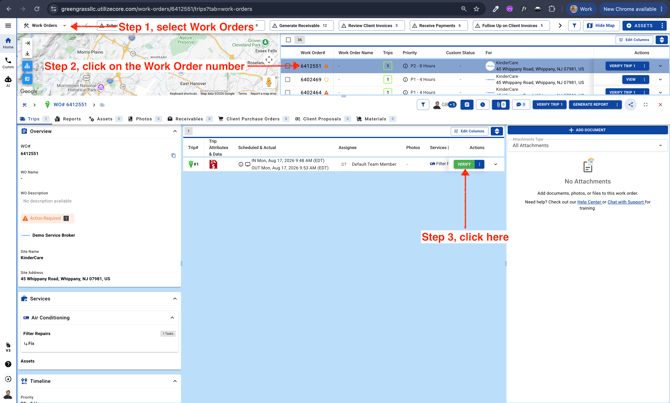Expand trip #1 row chevron
The width and height of the screenshot is (670, 403).
(x=496, y=164)
